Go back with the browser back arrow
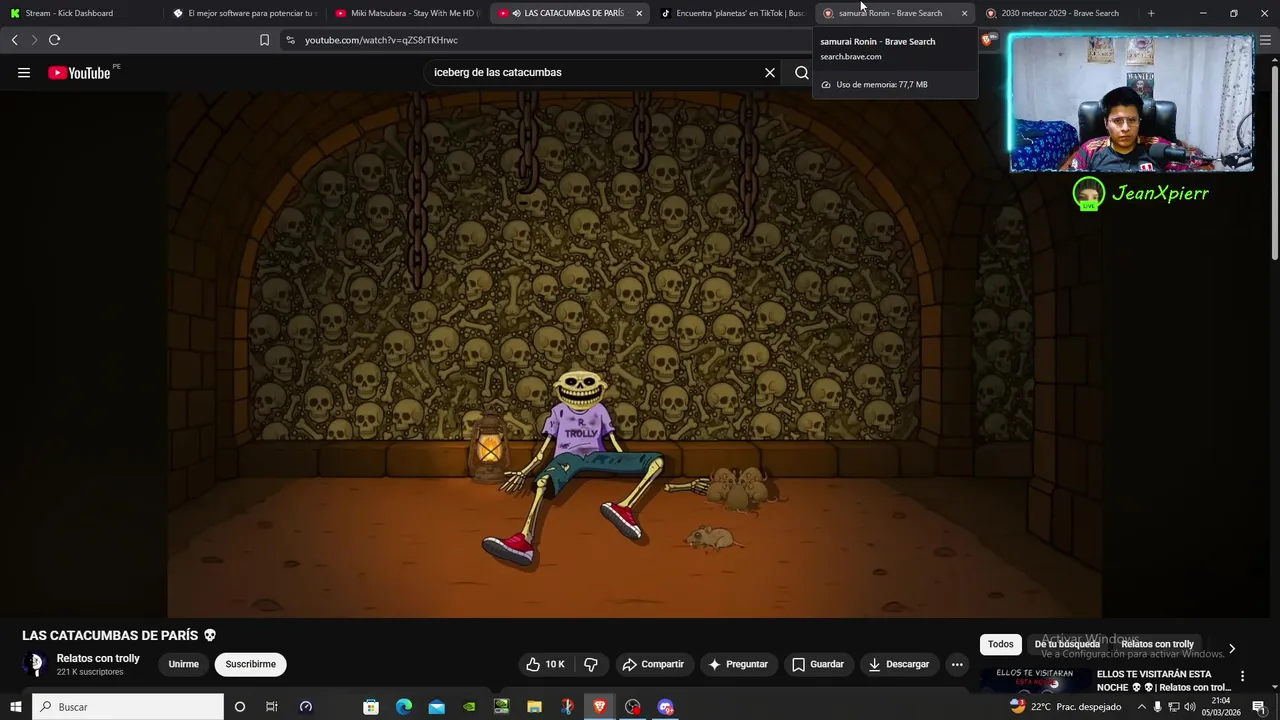 click(x=14, y=40)
